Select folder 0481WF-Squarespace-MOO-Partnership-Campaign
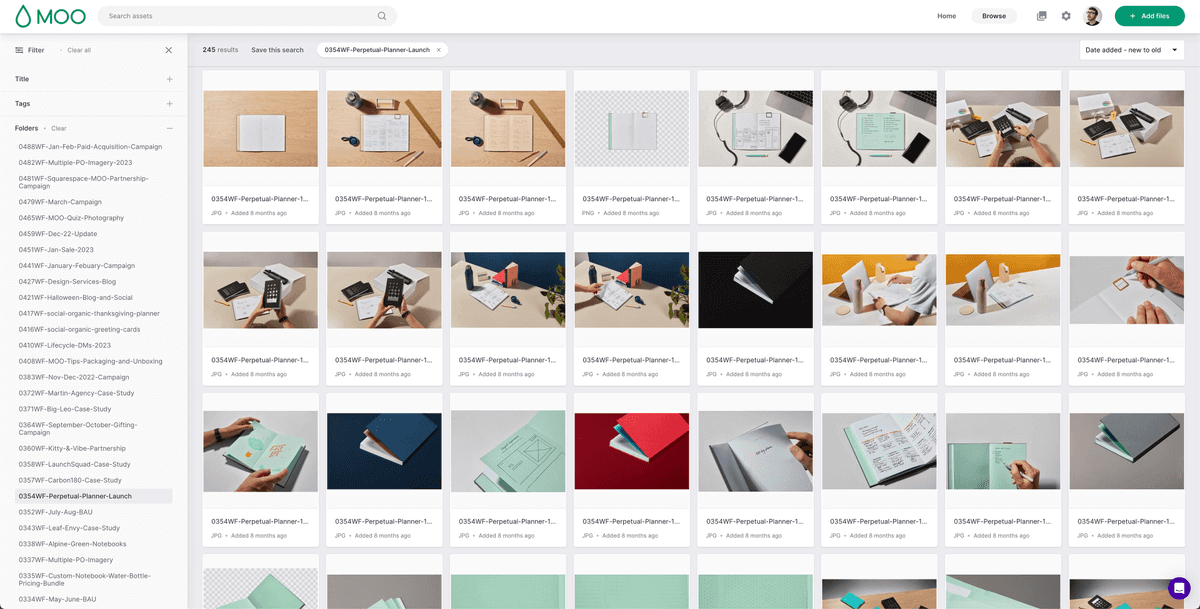The height and width of the screenshot is (609, 1200). point(84,182)
